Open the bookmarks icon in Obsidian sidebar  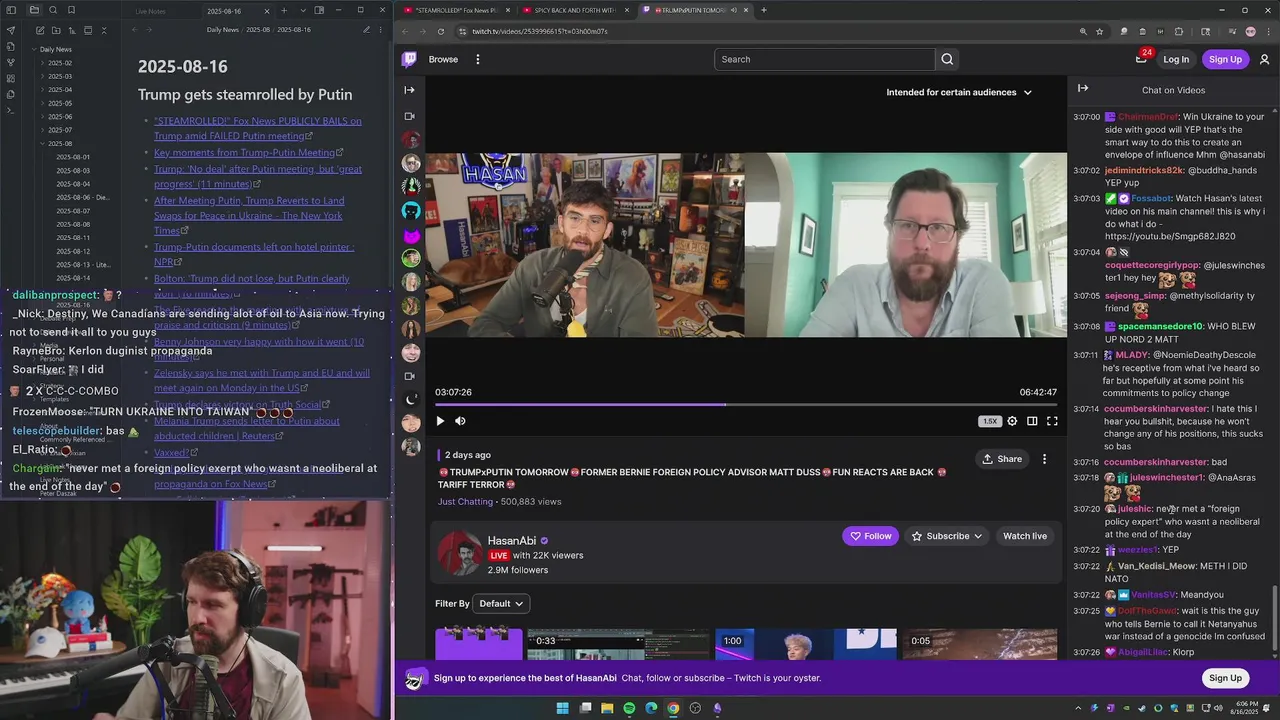(x=72, y=10)
